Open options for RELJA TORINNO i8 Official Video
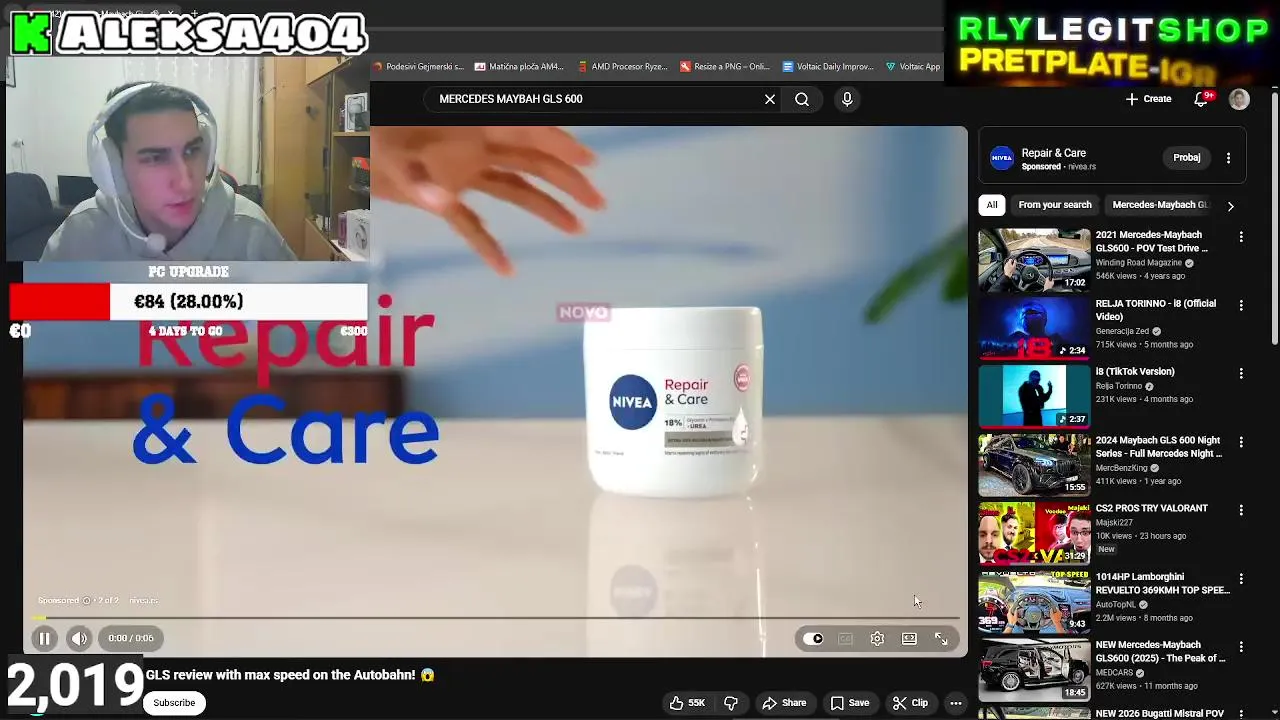The image size is (1280, 720). tap(1241, 305)
